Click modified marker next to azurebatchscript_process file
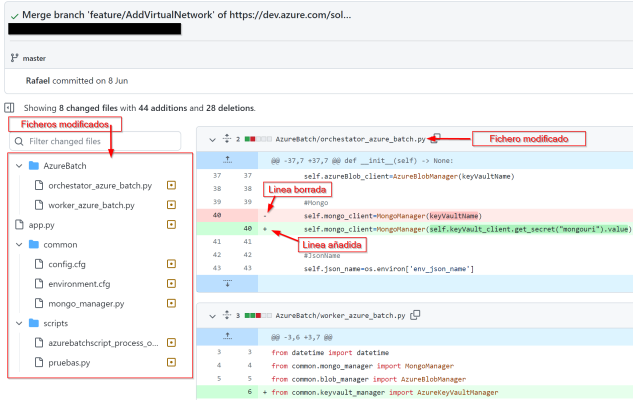The height and width of the screenshot is (400, 633). [172, 343]
